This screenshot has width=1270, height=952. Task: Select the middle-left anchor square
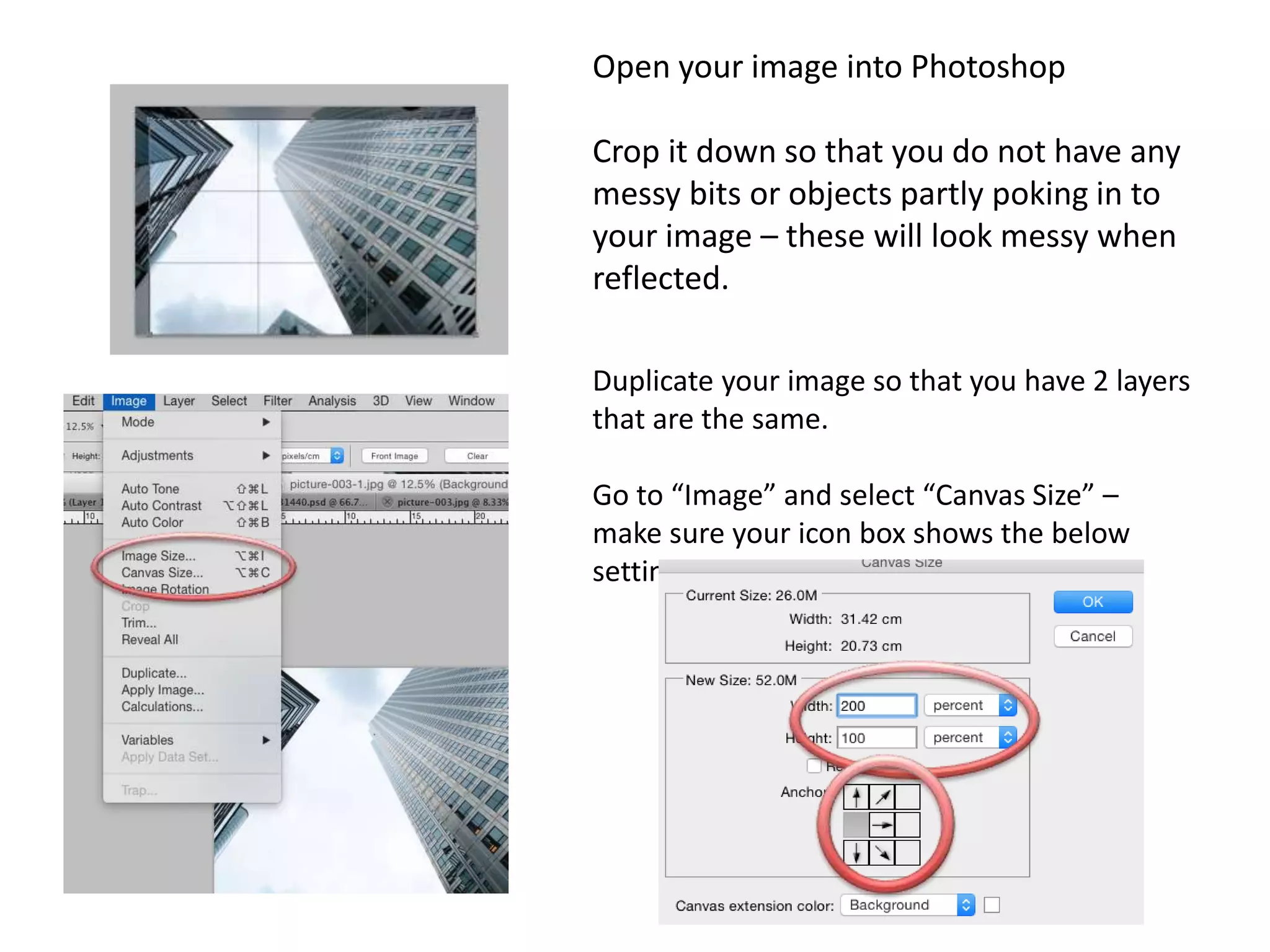tap(856, 825)
